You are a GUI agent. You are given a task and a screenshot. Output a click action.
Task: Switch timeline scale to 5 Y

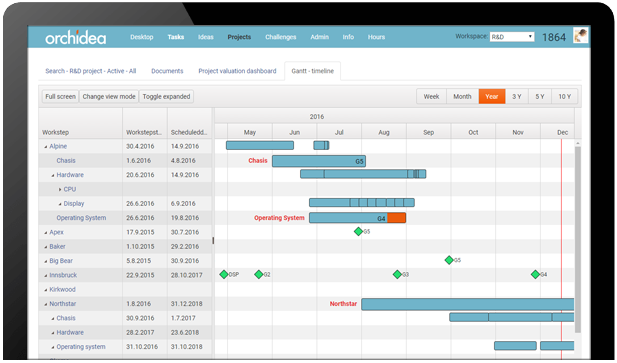point(540,96)
